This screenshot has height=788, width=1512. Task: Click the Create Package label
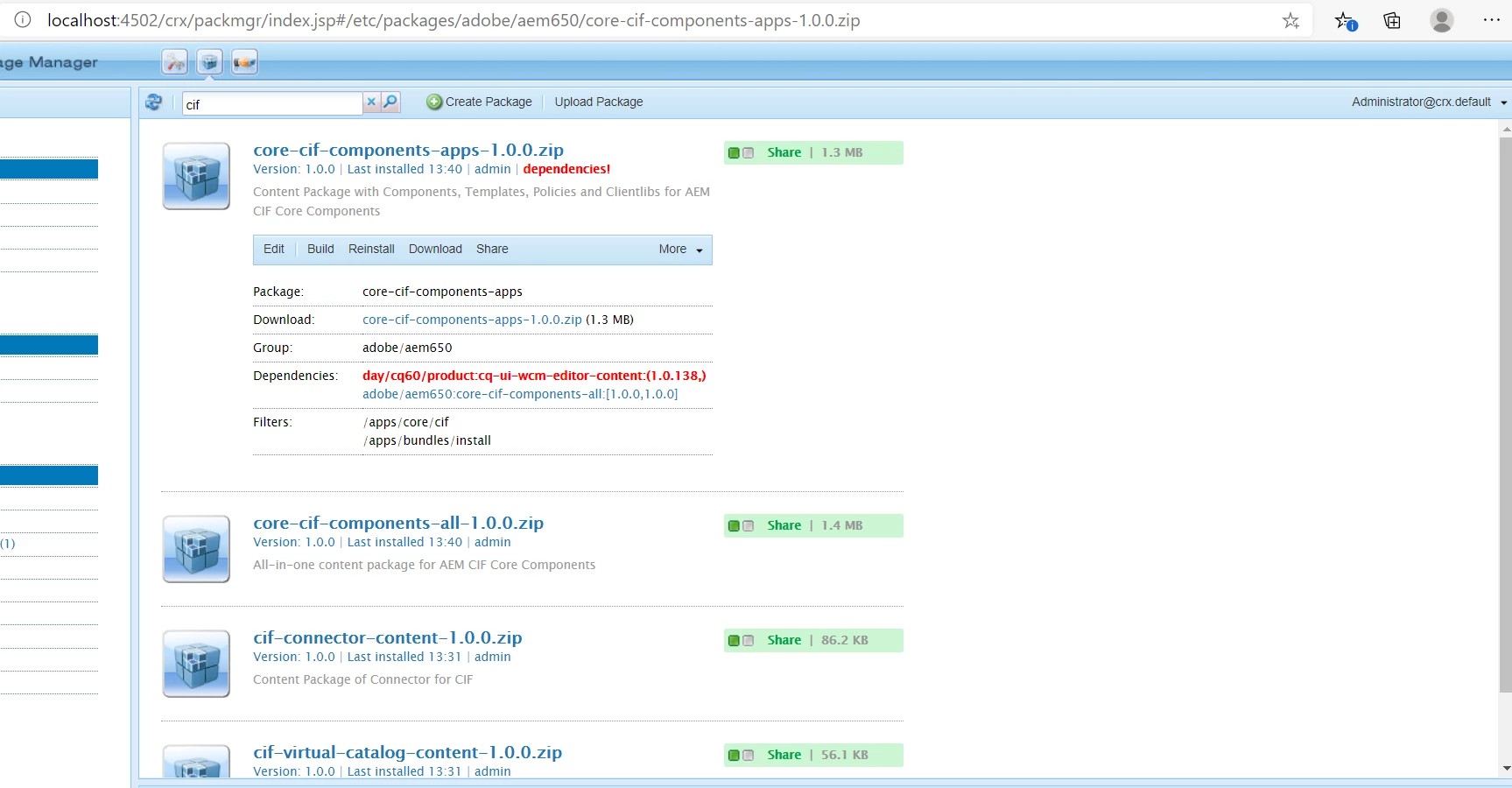(x=489, y=102)
